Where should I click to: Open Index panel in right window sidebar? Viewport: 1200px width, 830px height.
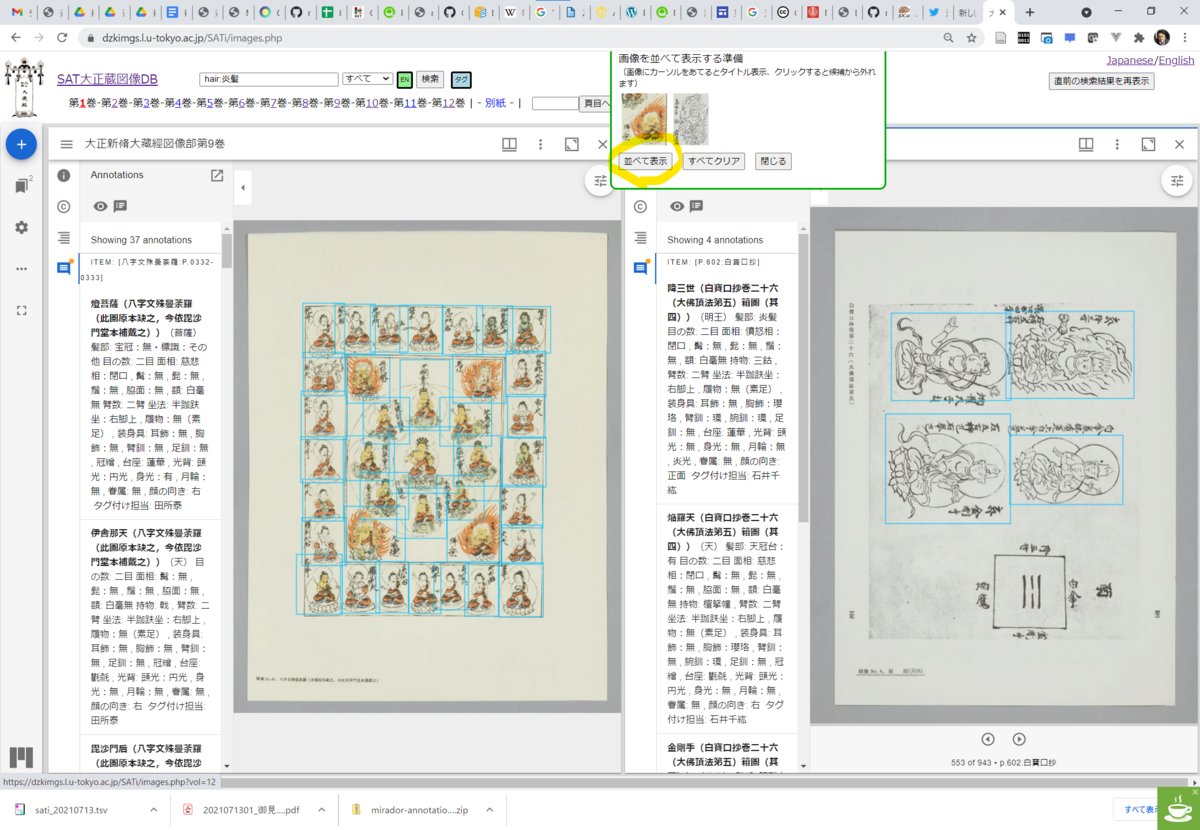641,237
